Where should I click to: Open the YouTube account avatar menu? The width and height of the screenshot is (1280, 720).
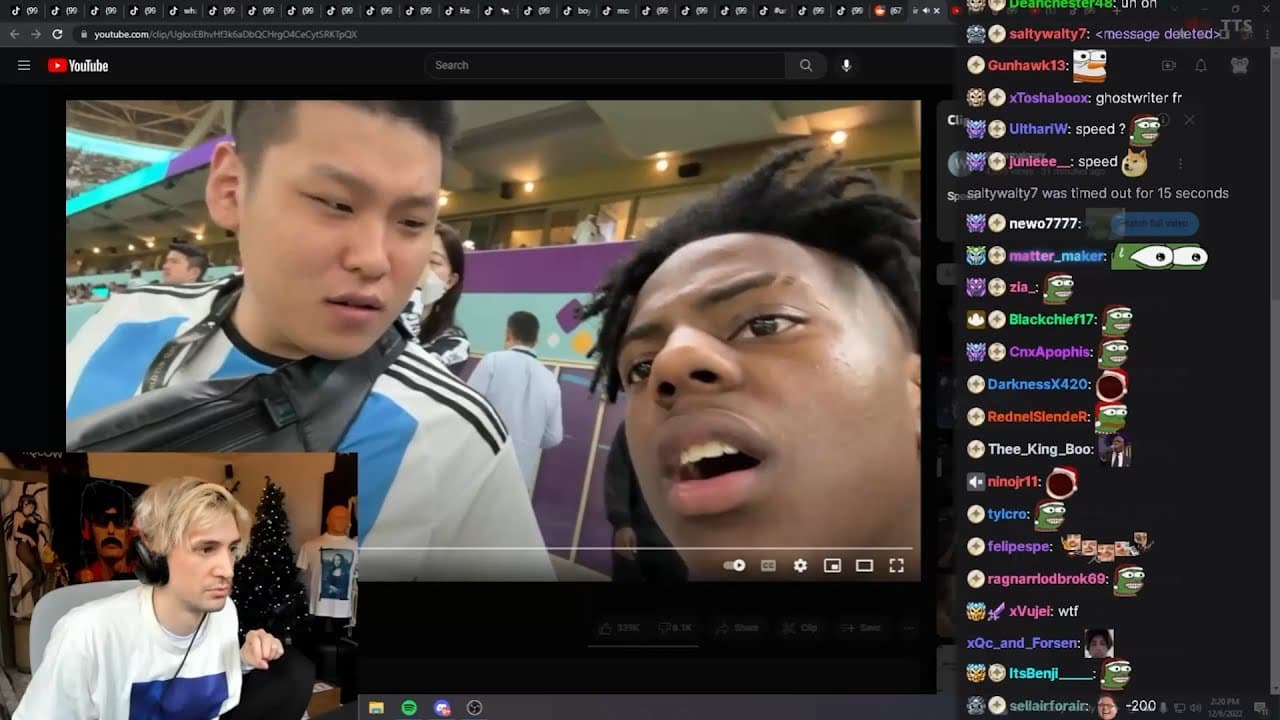tap(1239, 66)
